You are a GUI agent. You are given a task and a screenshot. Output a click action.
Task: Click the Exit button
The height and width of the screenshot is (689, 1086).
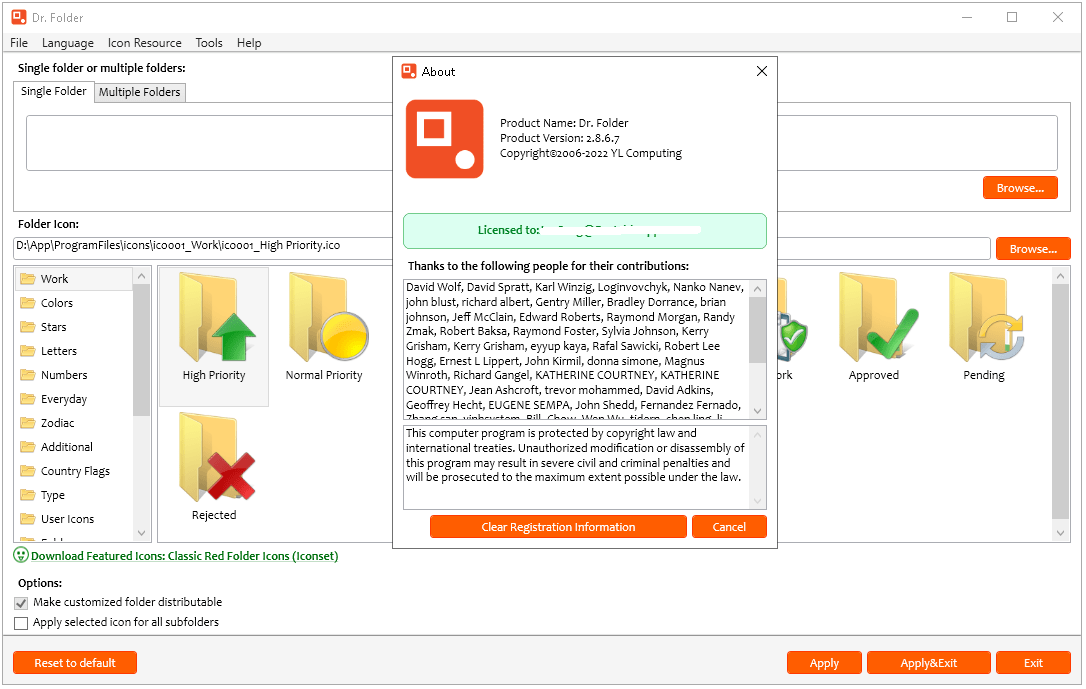(x=1033, y=664)
